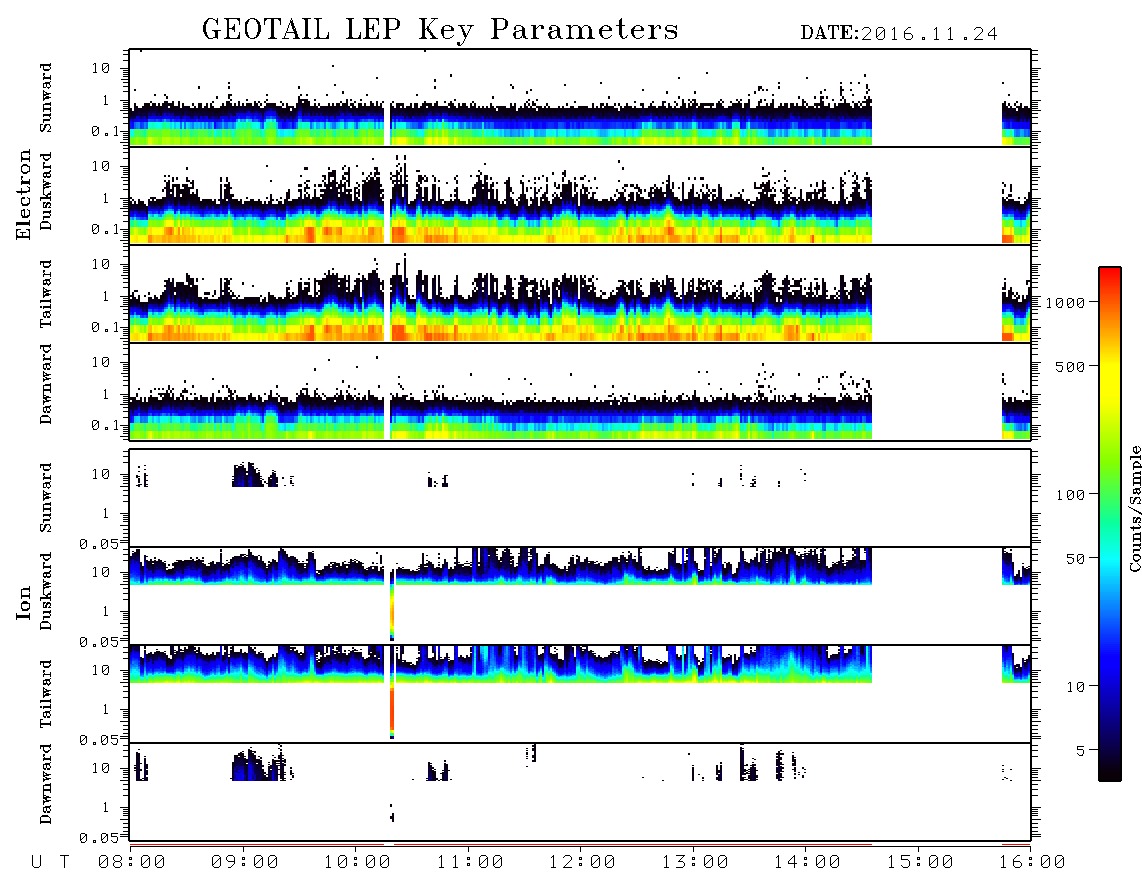The height and width of the screenshot is (880, 1142).
Task: Click the 15:00 time tick label
Action: point(920,862)
